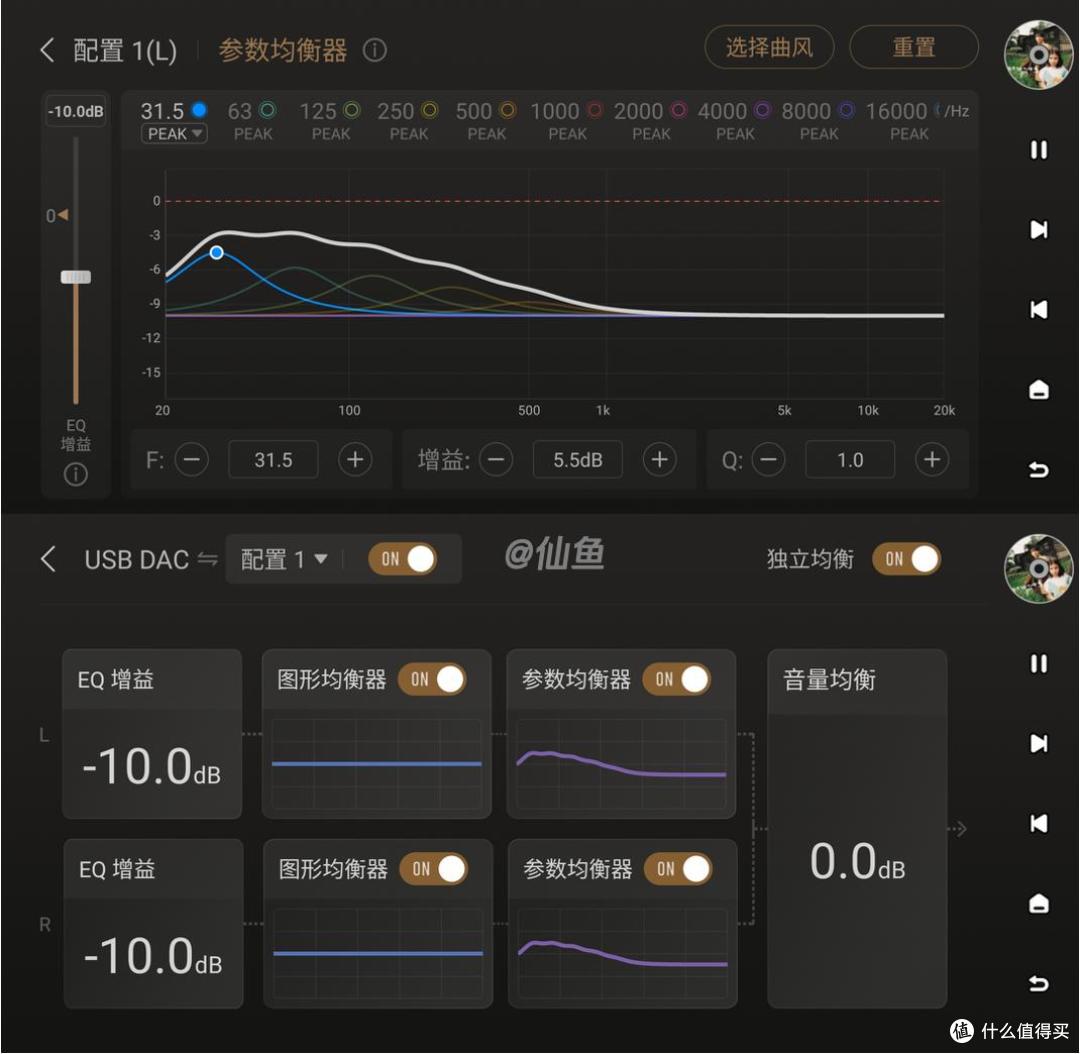Open right channel parametric EQ curve preview
The image size is (1080, 1054).
(x=623, y=953)
